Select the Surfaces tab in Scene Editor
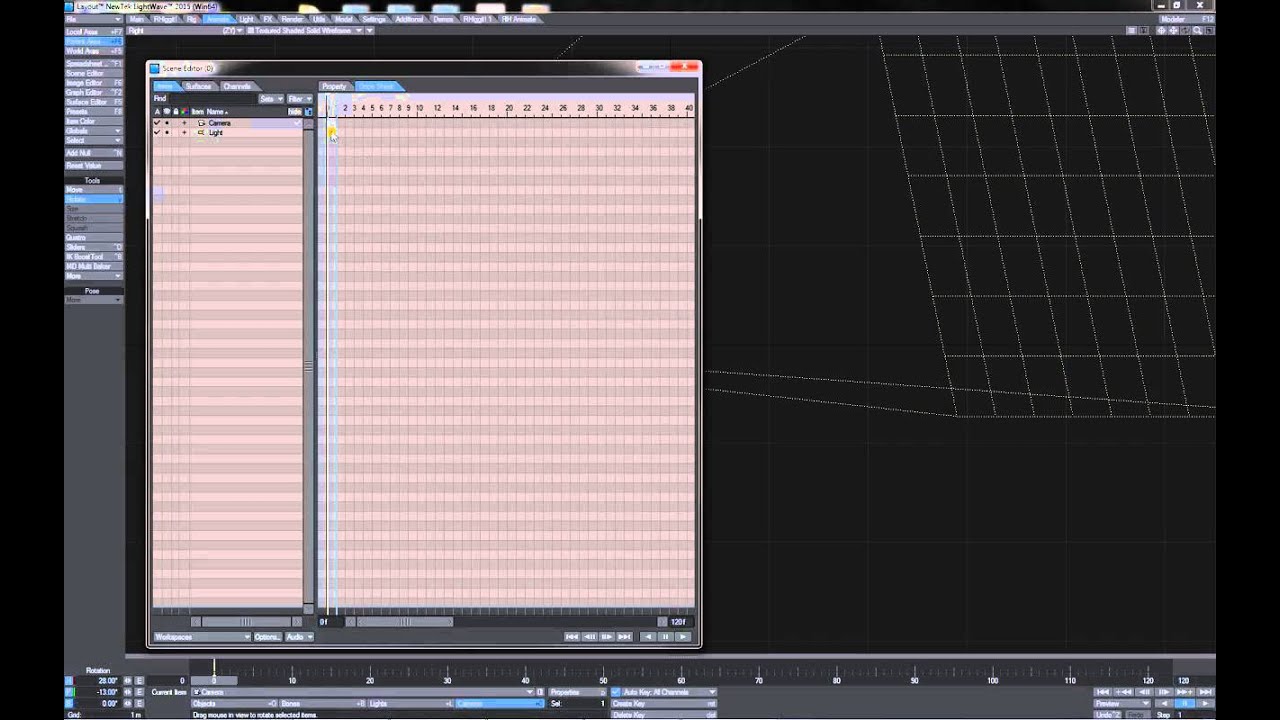 198,86
